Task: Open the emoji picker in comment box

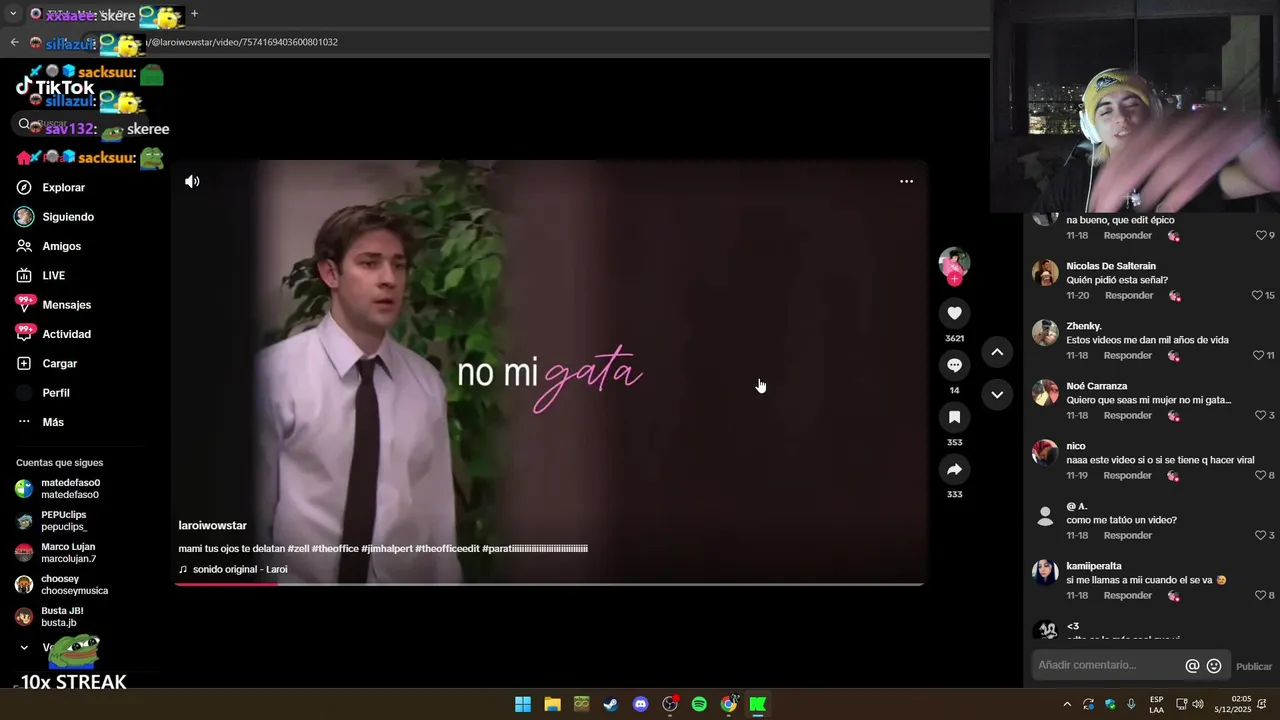Action: (x=1214, y=666)
